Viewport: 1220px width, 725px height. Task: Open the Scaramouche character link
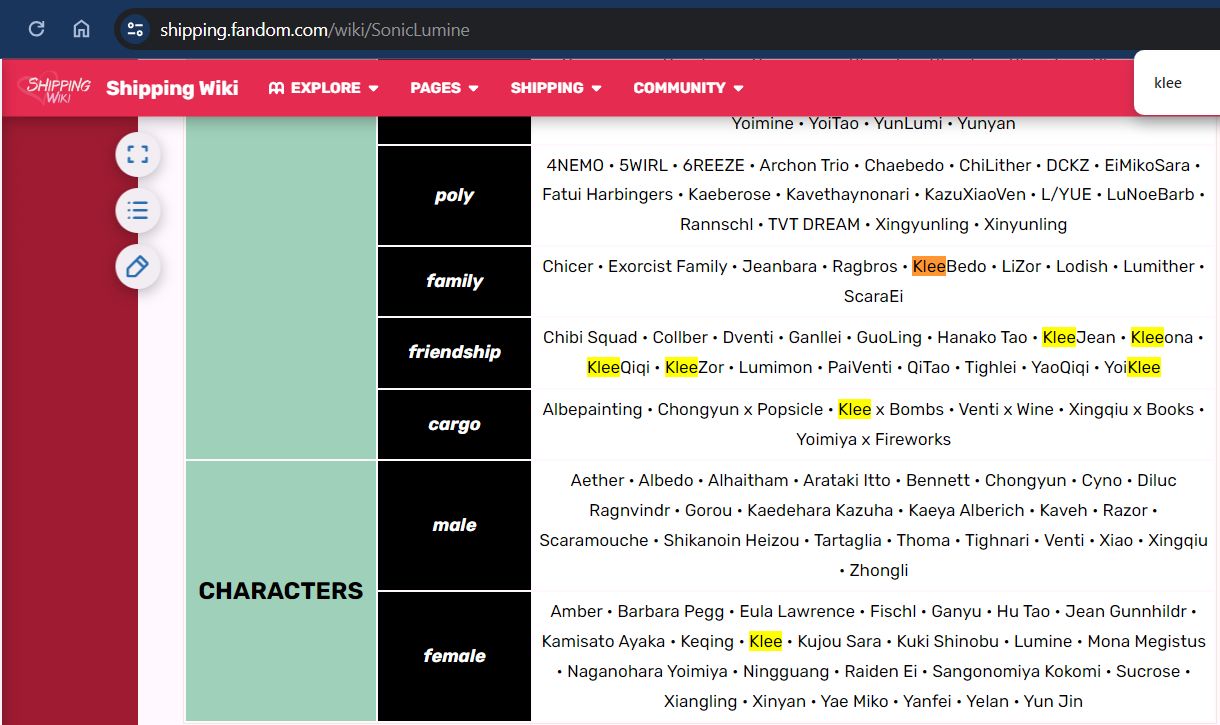pos(594,540)
